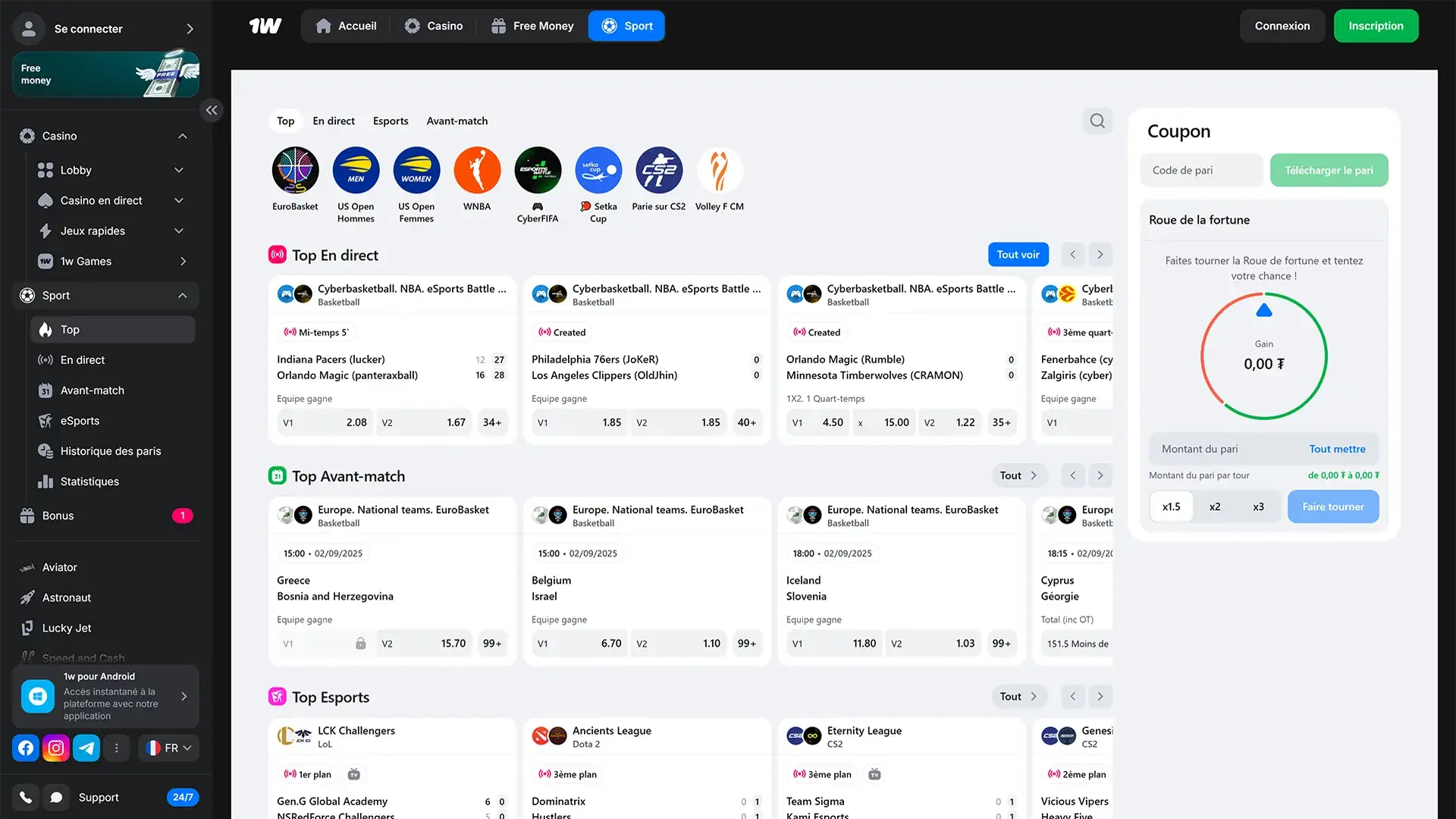Open the EuroBasket league icon
The image size is (1456, 819).
point(295,170)
